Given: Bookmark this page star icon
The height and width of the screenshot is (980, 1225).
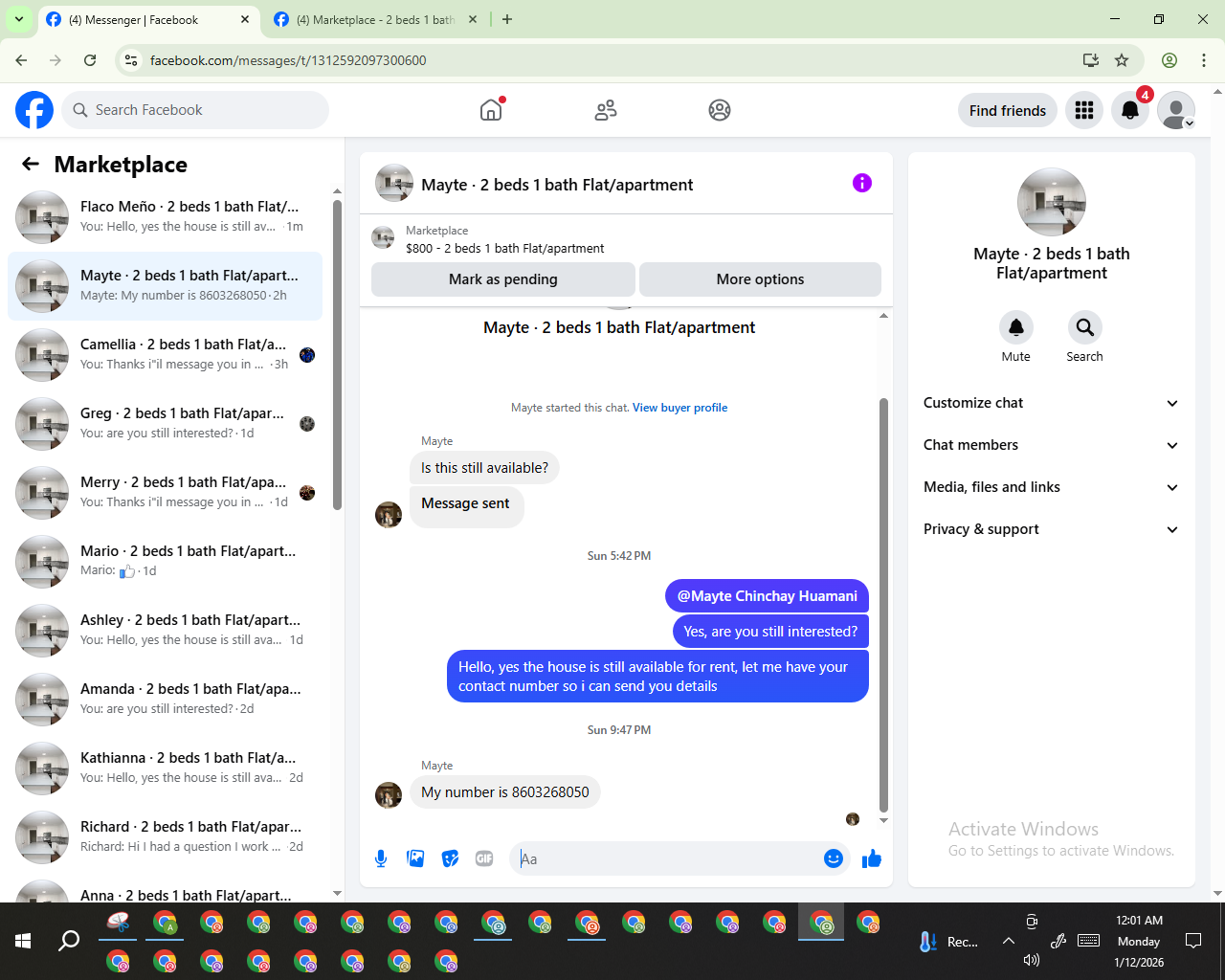Looking at the screenshot, I should pos(1122,60).
